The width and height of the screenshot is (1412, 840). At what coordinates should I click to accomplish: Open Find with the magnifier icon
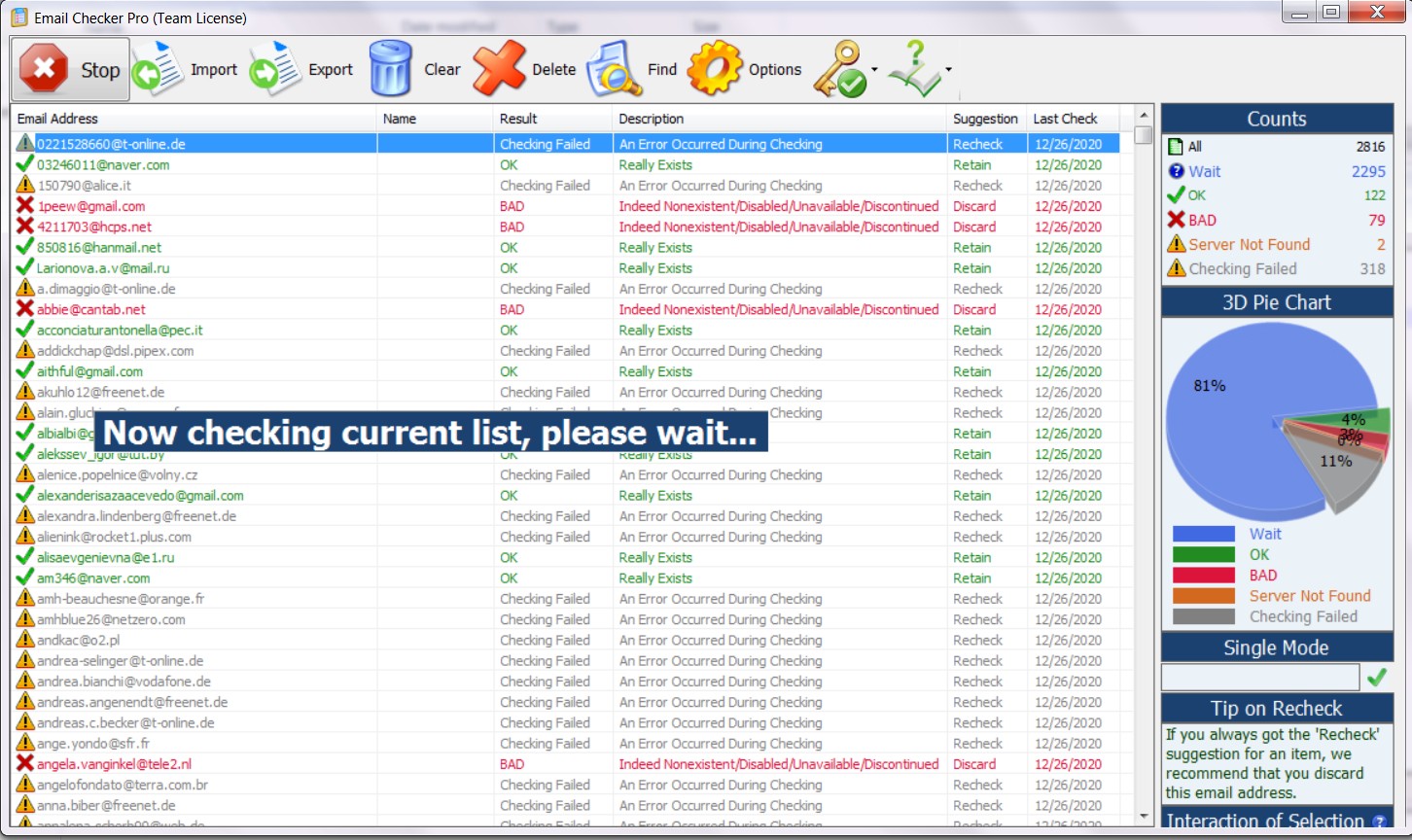point(614,69)
